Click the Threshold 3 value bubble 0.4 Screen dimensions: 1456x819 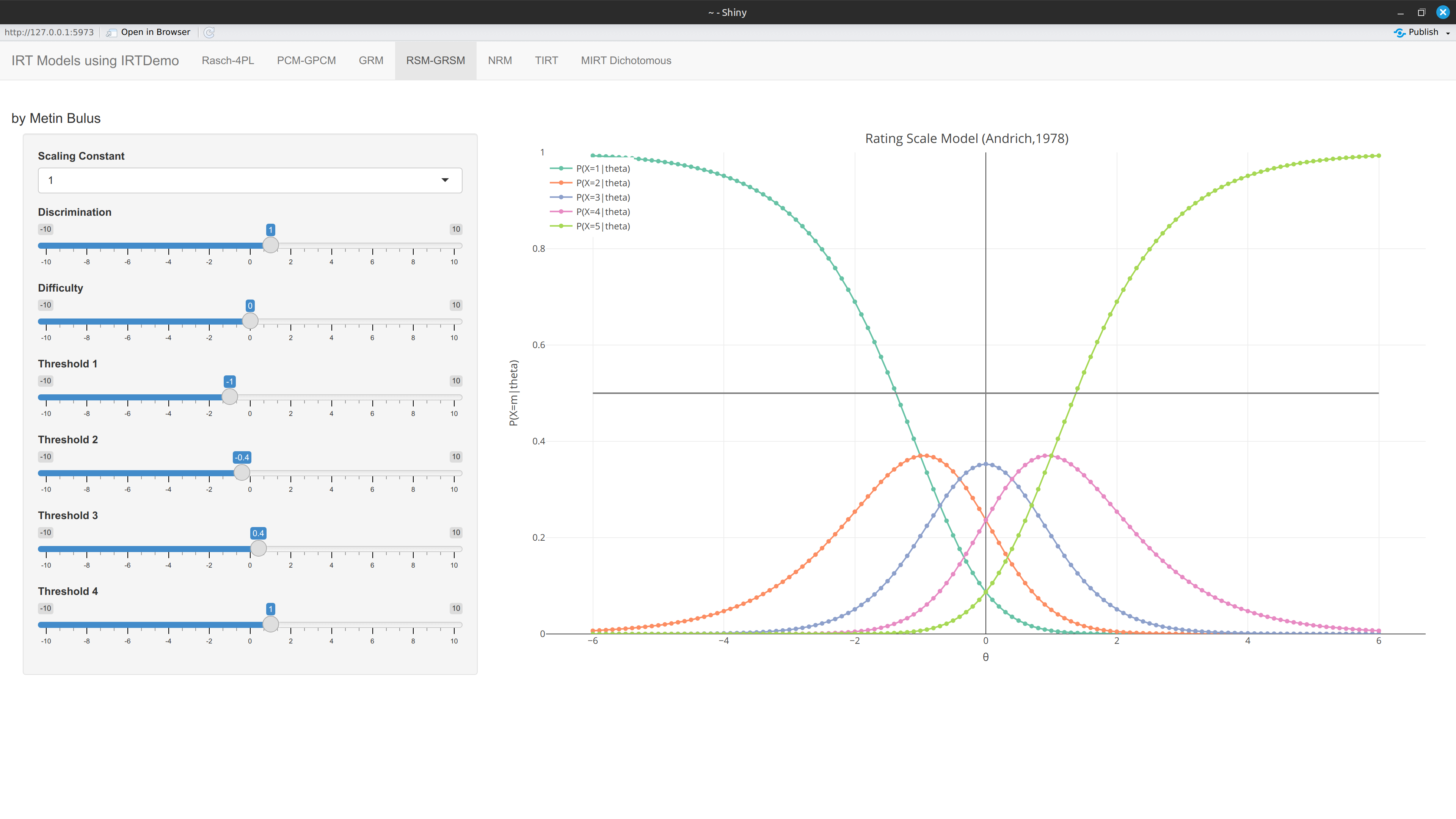pos(258,533)
